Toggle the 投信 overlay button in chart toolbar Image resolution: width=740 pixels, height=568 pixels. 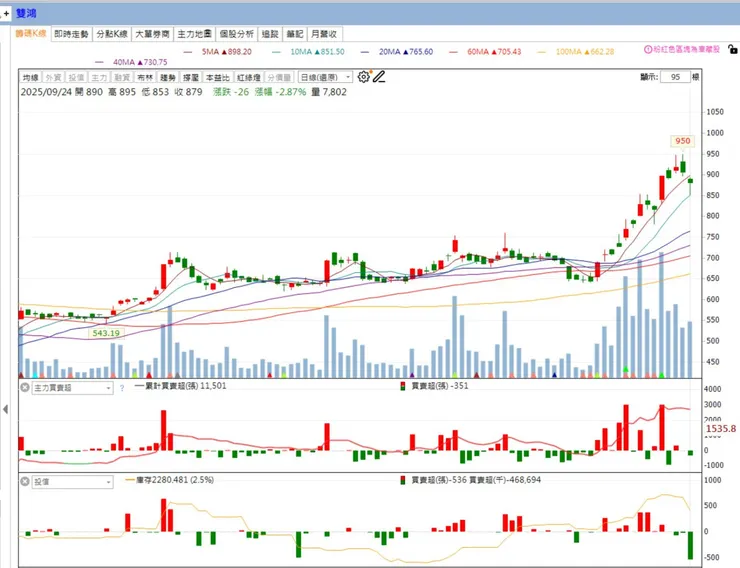pyautogui.click(x=76, y=77)
